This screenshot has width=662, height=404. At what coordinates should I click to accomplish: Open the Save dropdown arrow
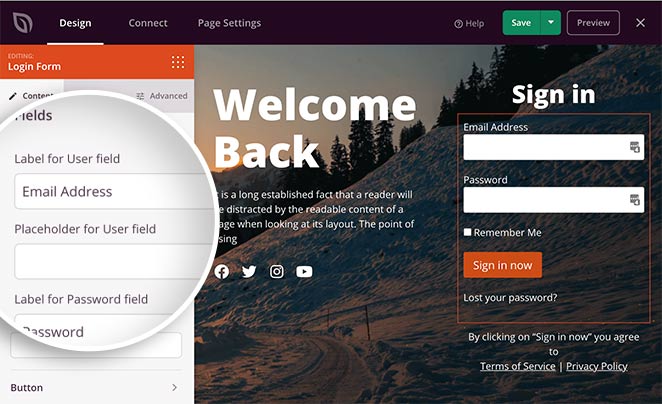(551, 22)
